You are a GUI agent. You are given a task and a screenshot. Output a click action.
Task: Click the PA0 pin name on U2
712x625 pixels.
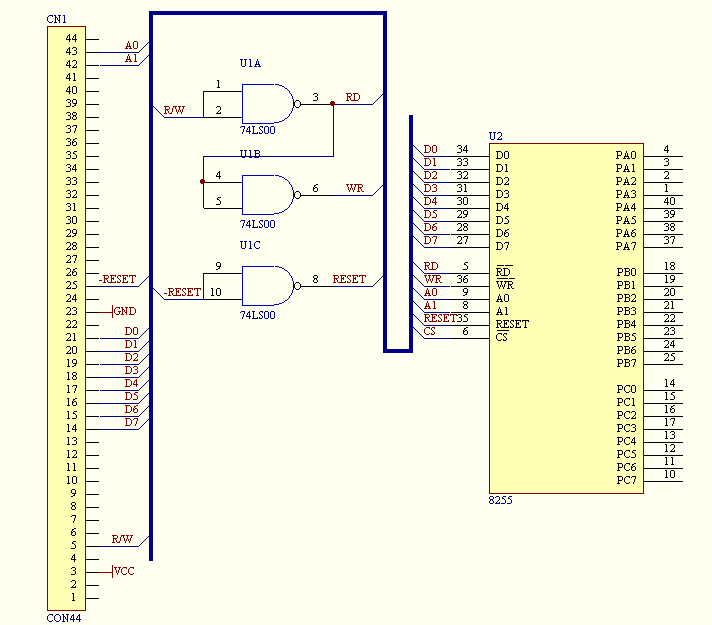click(x=625, y=155)
